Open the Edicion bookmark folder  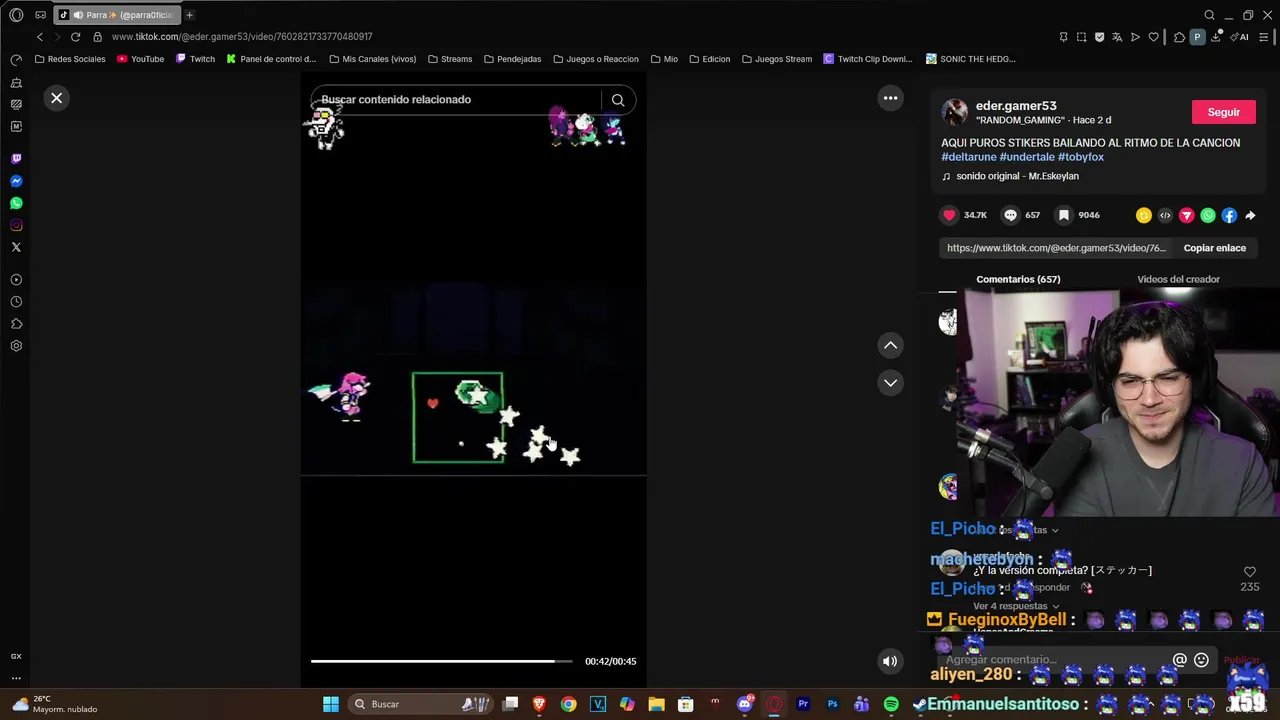coord(709,59)
